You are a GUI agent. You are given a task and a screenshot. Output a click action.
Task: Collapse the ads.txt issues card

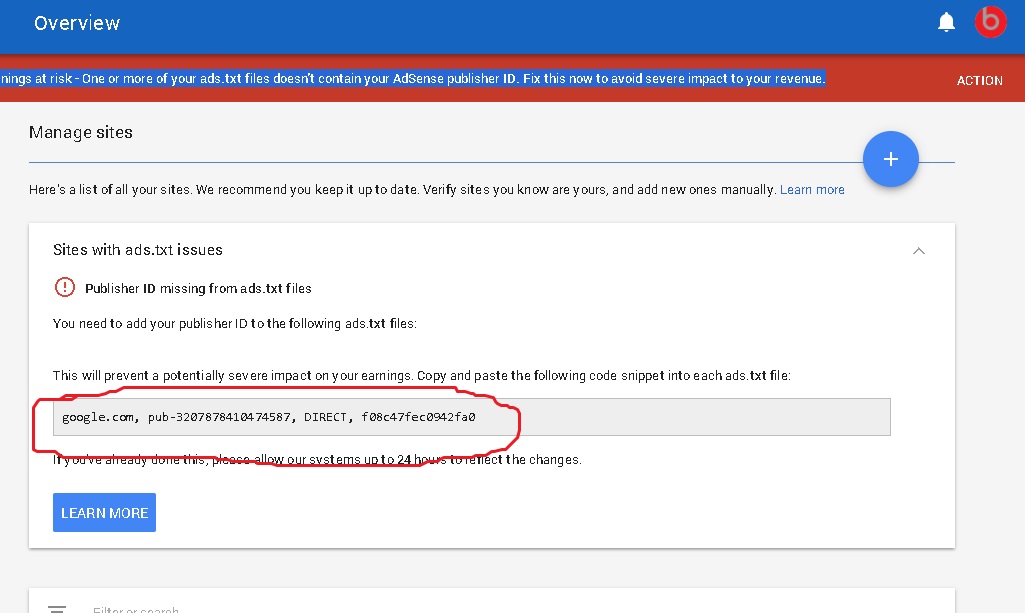tap(918, 251)
